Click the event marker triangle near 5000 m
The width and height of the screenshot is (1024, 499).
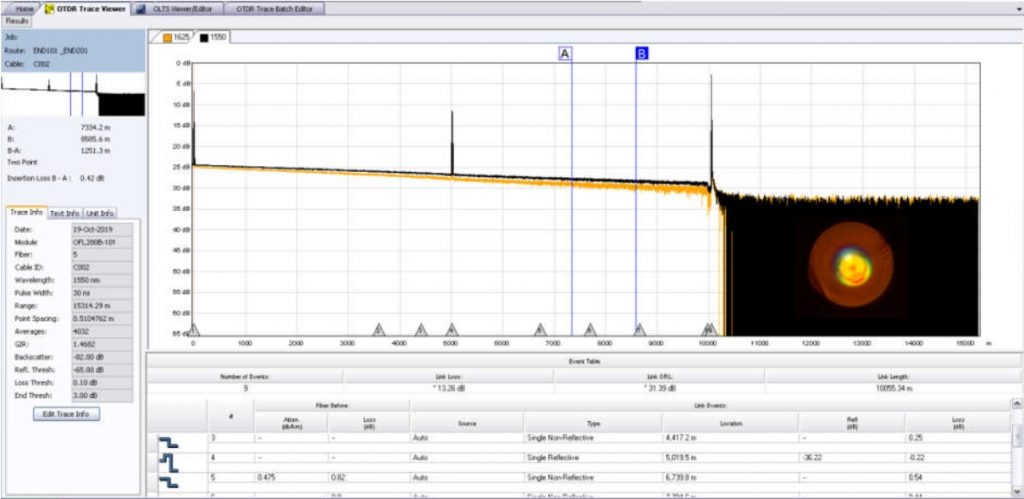pos(452,329)
